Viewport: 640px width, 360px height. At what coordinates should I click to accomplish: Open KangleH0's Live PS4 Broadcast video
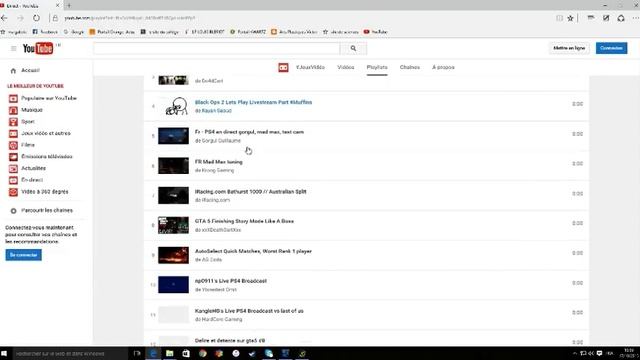[x=249, y=311]
